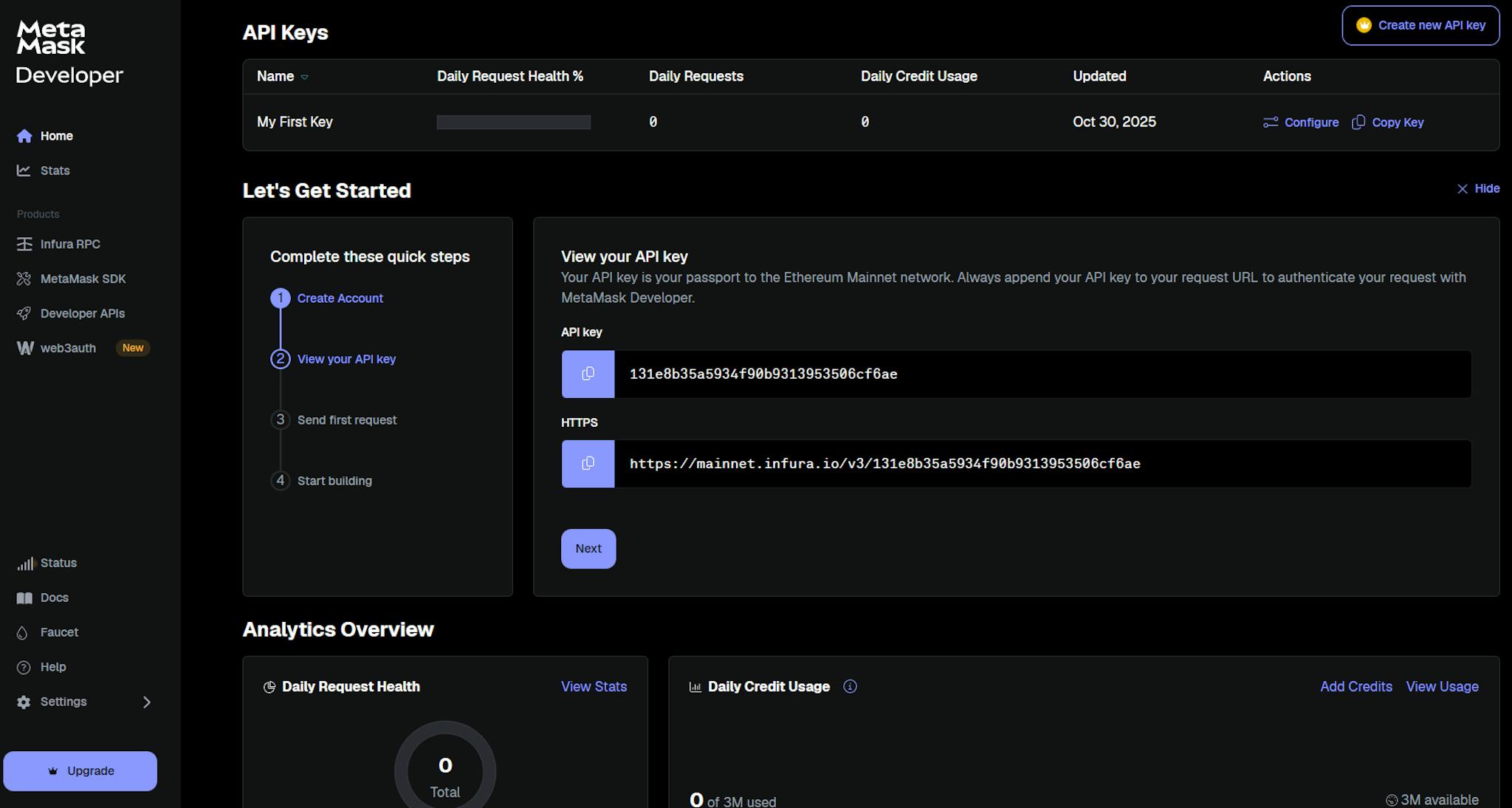Copy the API key using its copy icon

pos(587,374)
